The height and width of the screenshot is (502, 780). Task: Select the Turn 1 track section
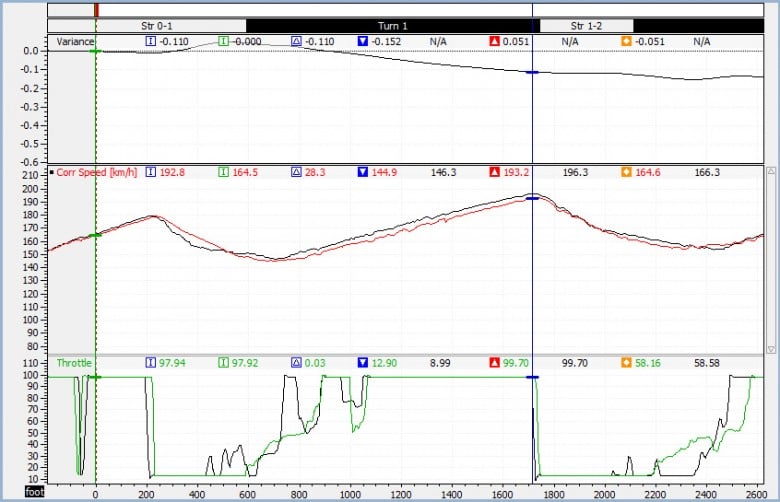[392, 26]
